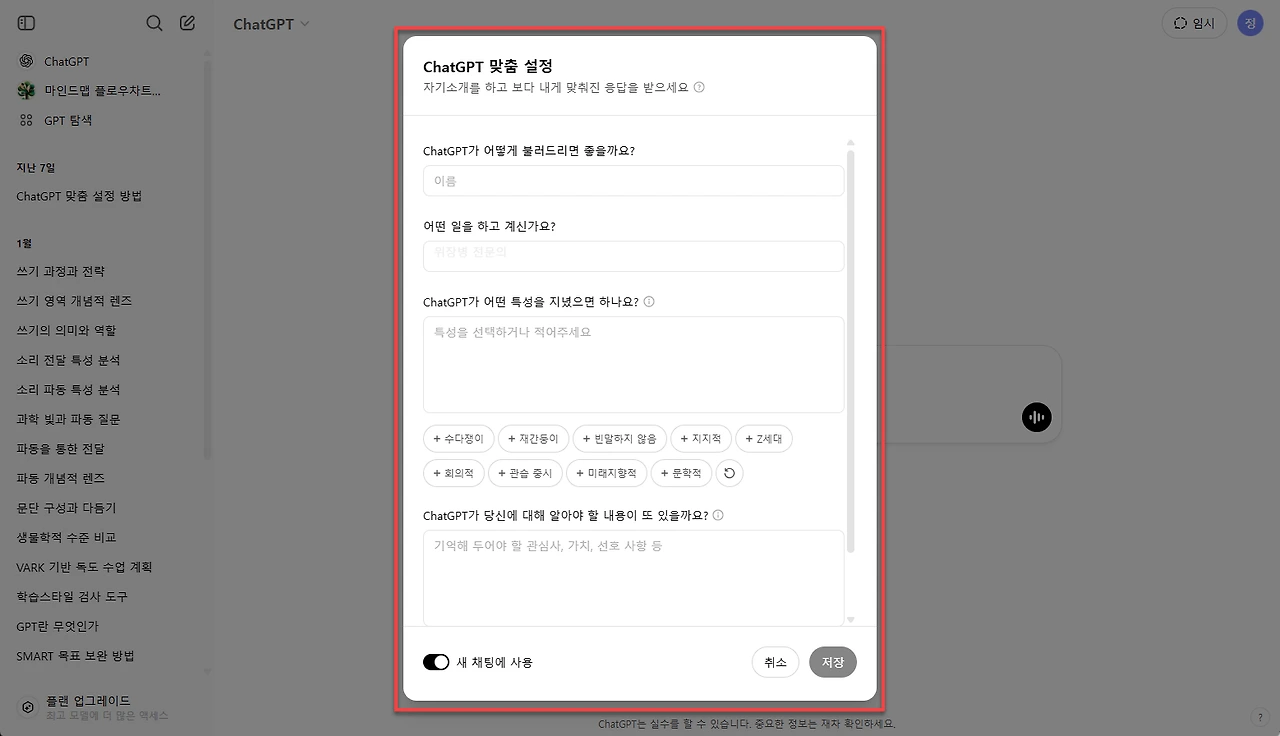Open the ChatGPT model selector dropdown
The height and width of the screenshot is (736, 1280).
coord(272,24)
